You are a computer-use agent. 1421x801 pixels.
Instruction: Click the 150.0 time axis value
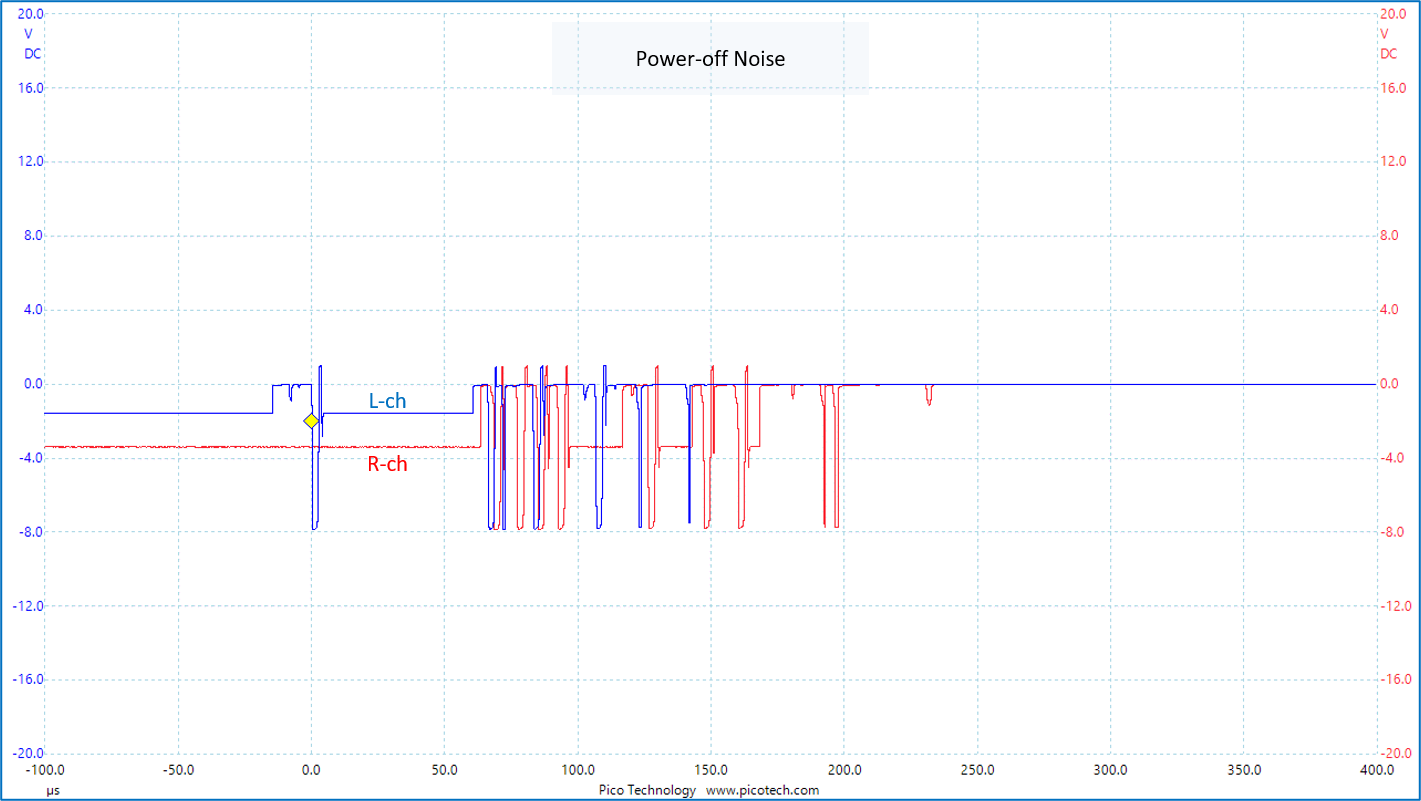pos(711,771)
